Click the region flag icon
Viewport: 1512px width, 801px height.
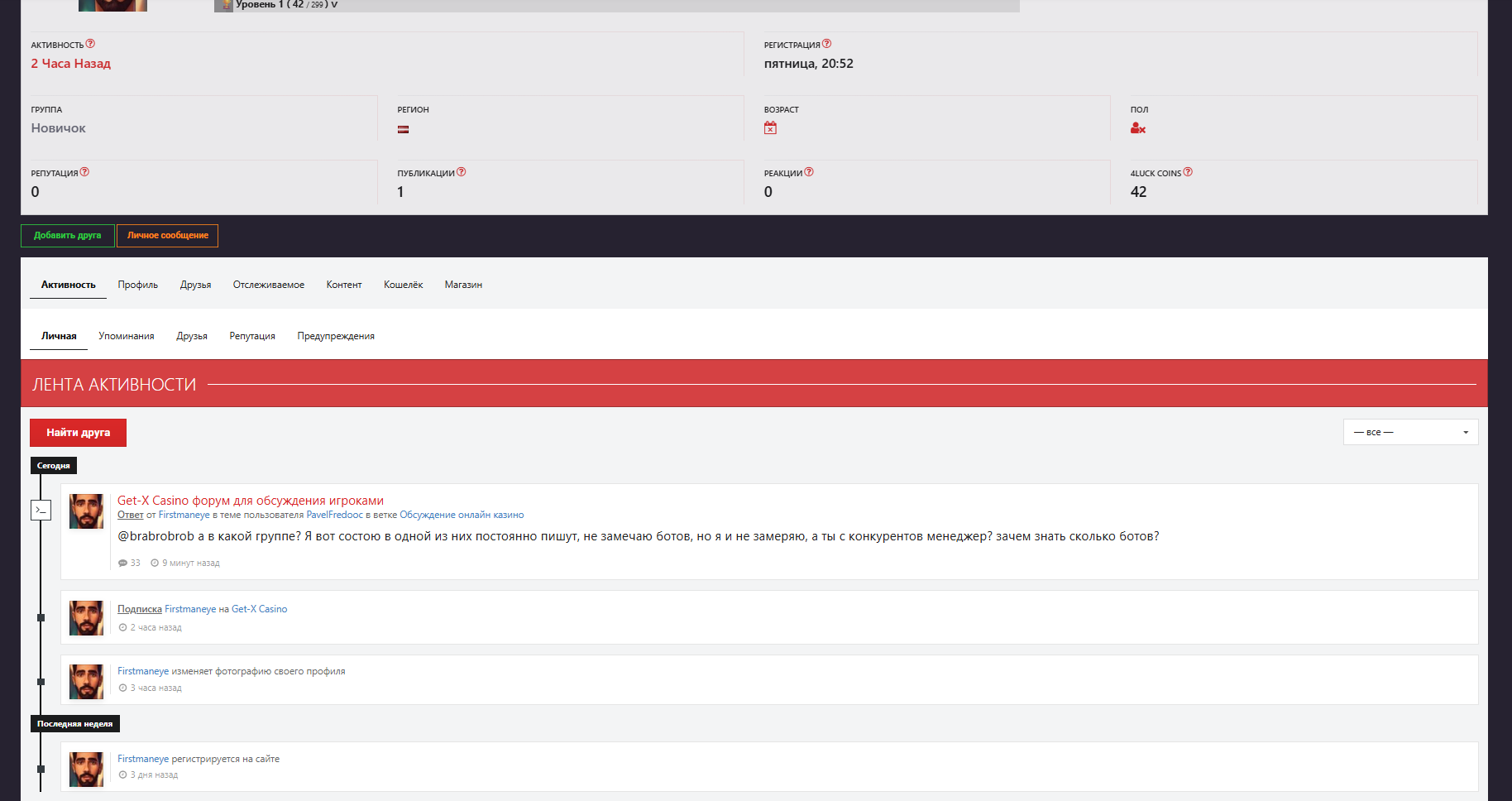pyautogui.click(x=403, y=129)
